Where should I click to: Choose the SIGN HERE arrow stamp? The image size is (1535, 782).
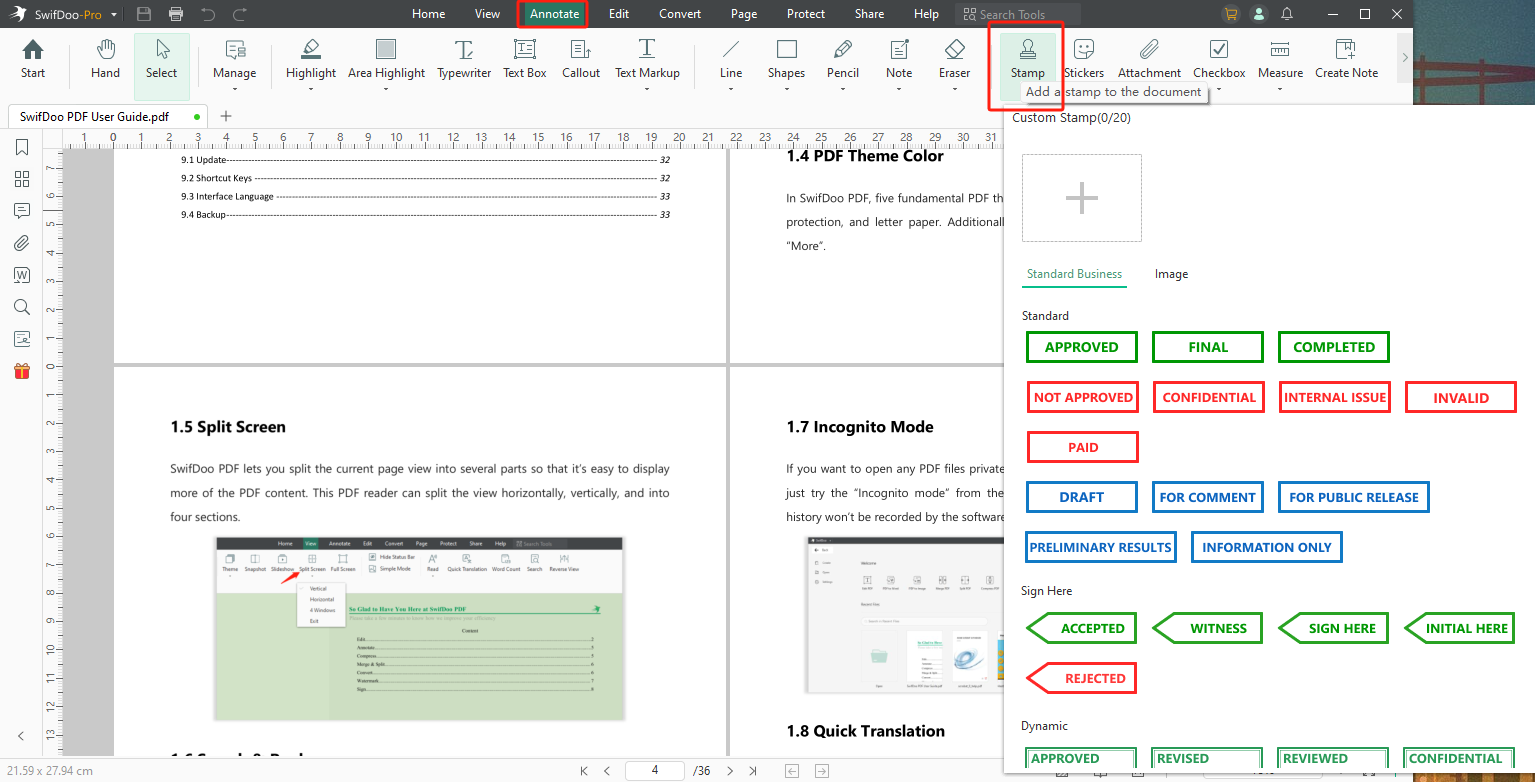(x=1334, y=628)
